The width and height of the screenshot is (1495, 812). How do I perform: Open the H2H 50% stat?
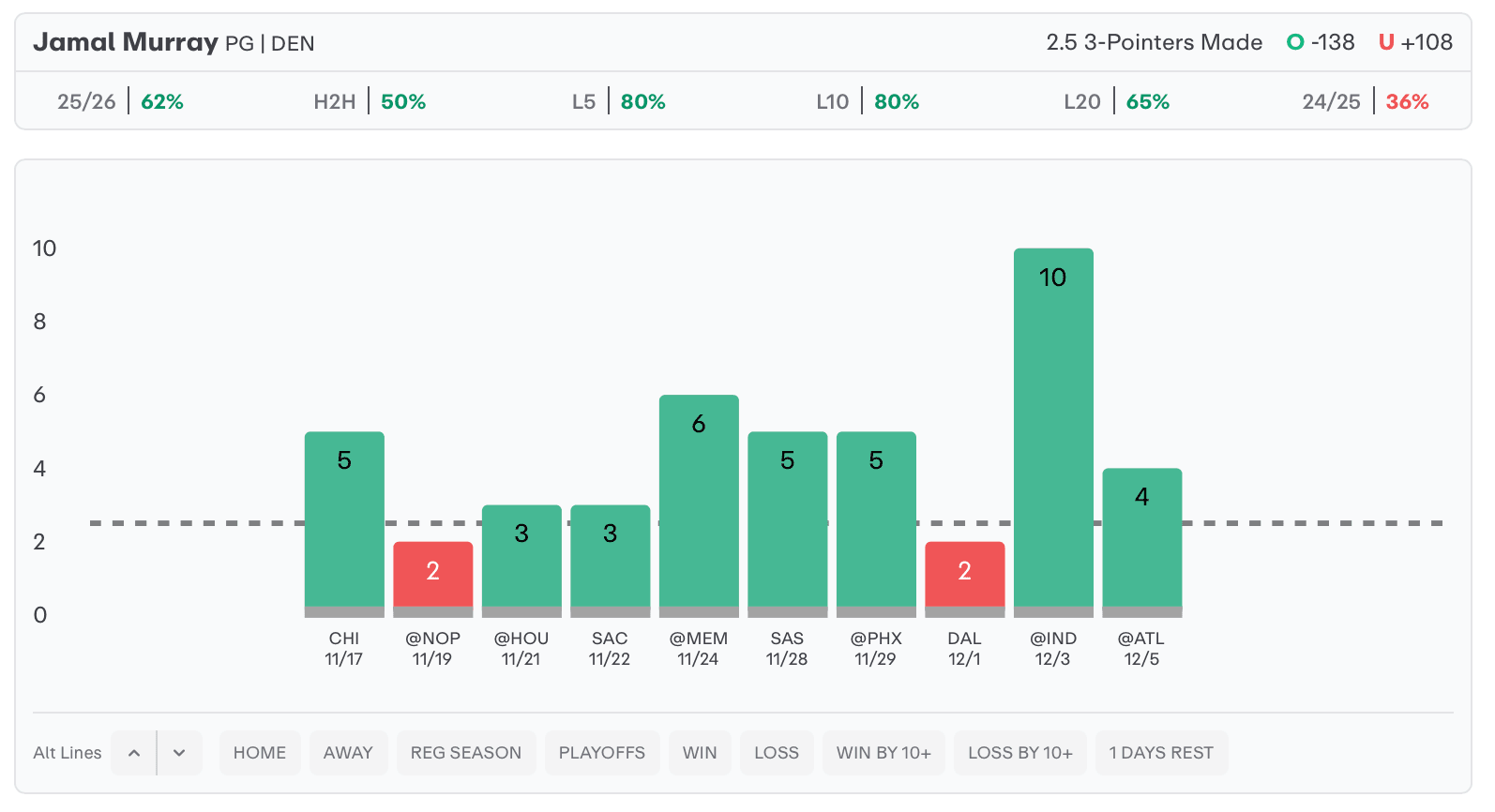(x=370, y=101)
